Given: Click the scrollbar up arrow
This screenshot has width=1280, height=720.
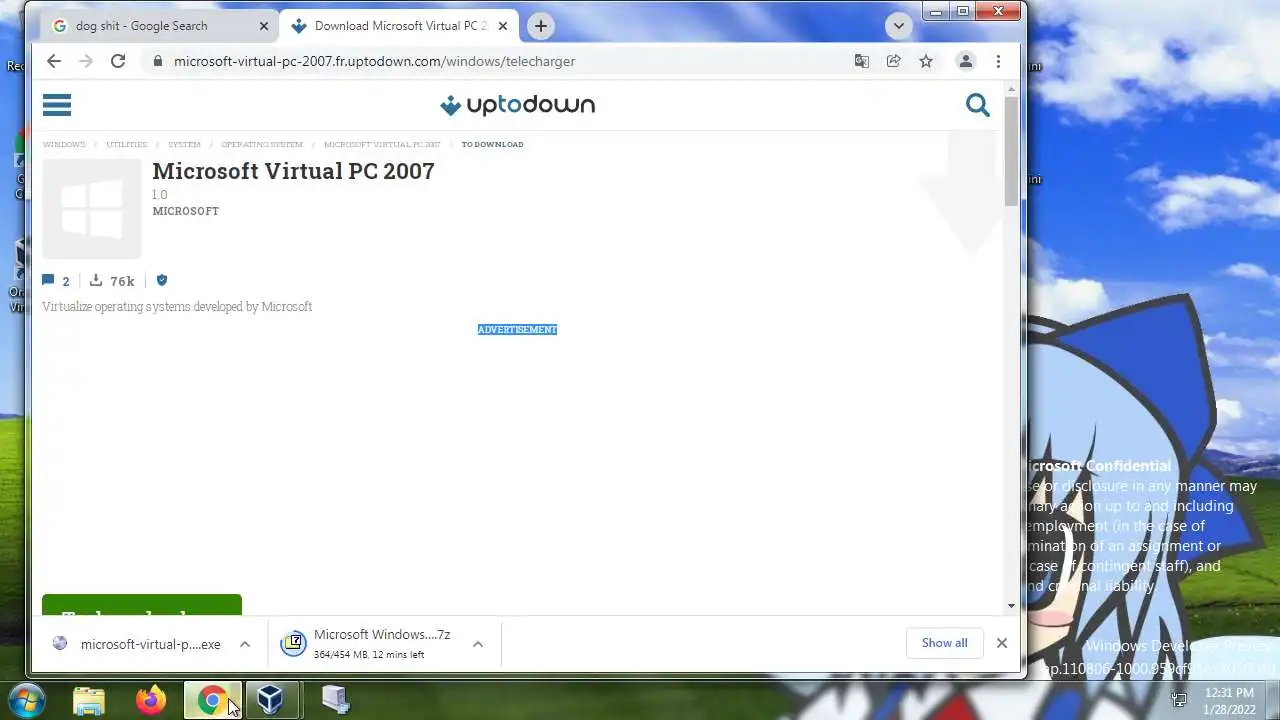Looking at the screenshot, I should [1011, 90].
